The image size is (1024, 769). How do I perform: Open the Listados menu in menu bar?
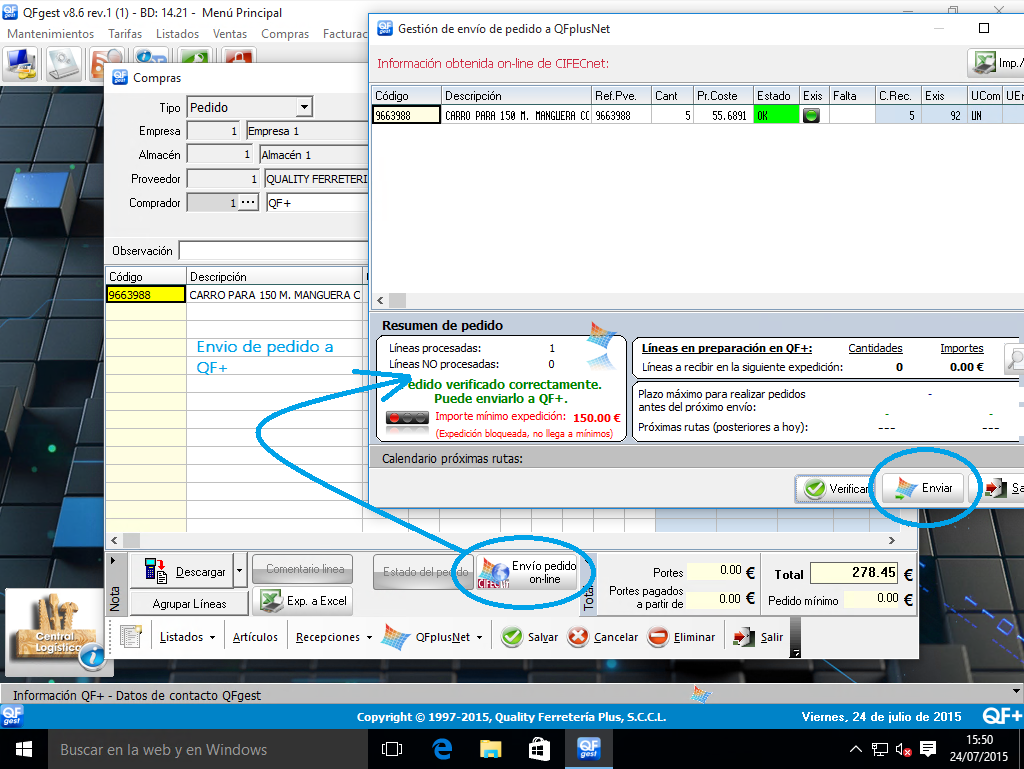(177, 33)
